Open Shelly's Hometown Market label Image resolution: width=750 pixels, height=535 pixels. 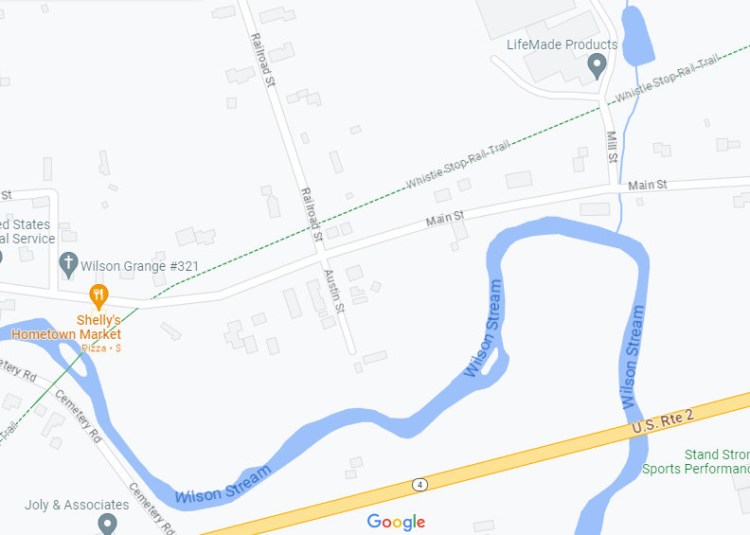point(66,327)
